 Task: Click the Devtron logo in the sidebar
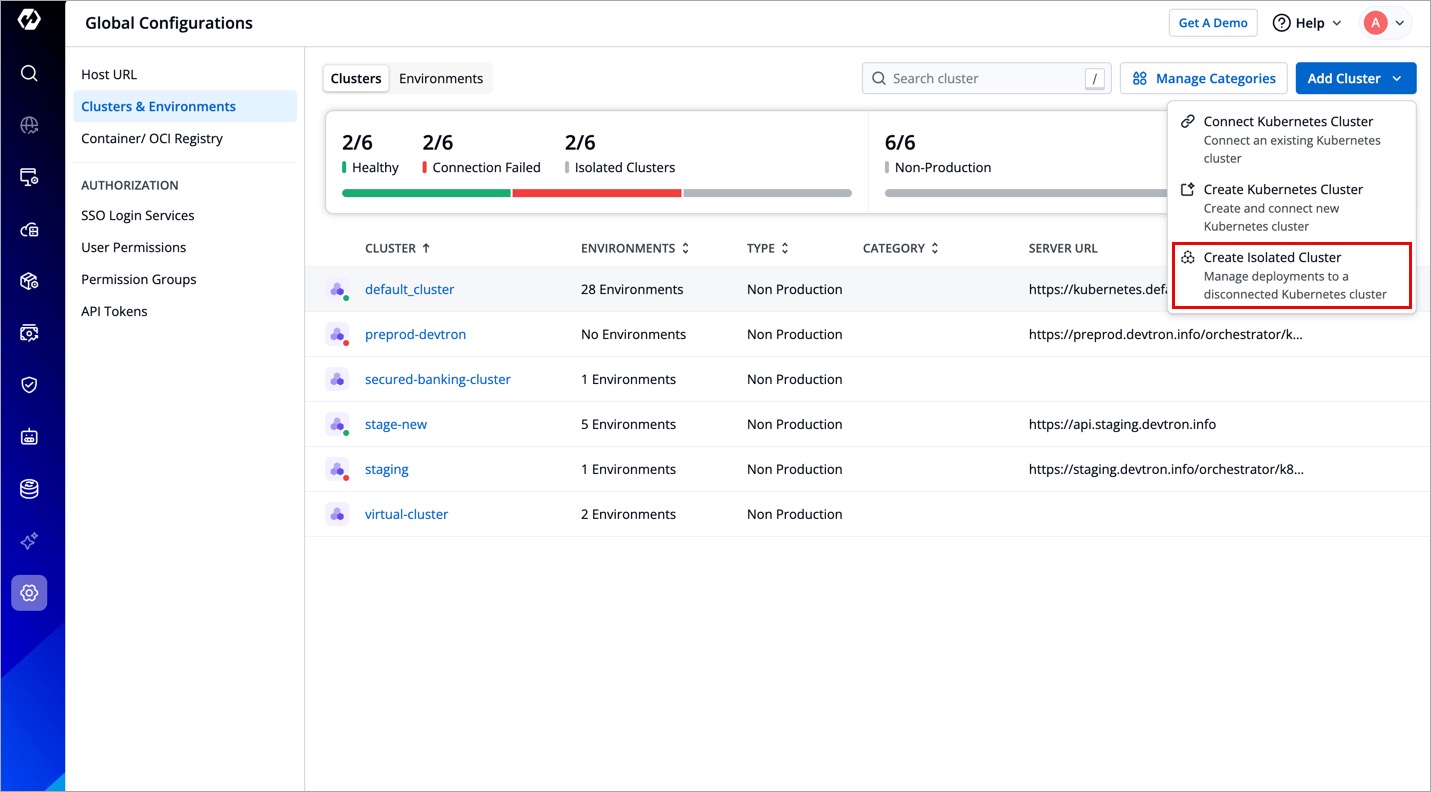coord(29,20)
